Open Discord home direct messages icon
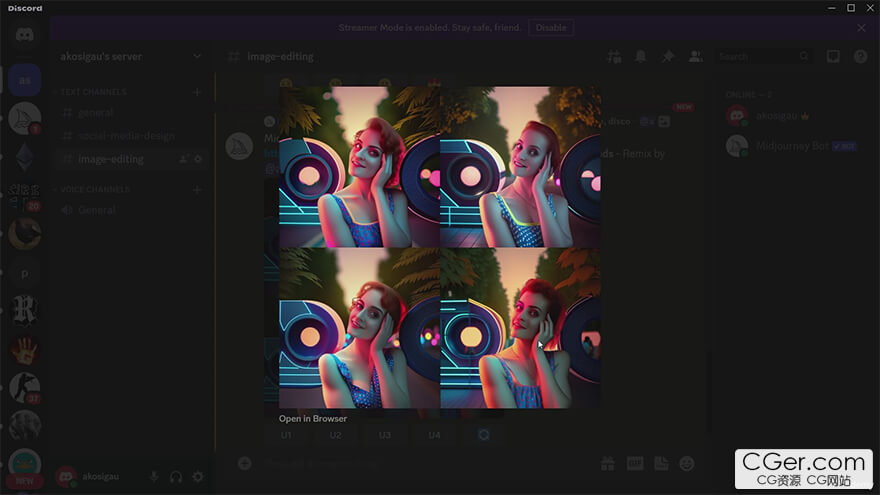 pos(24,35)
